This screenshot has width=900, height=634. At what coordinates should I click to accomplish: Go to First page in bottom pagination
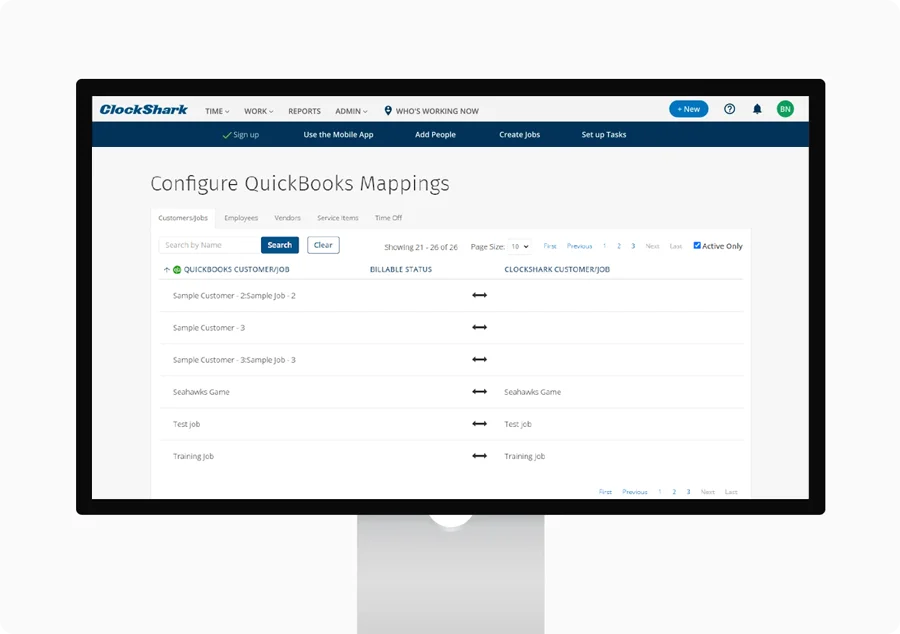tap(605, 492)
